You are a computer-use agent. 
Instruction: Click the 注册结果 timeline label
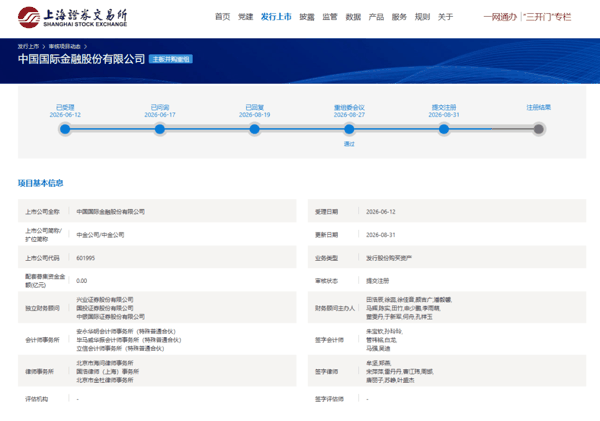(538, 108)
